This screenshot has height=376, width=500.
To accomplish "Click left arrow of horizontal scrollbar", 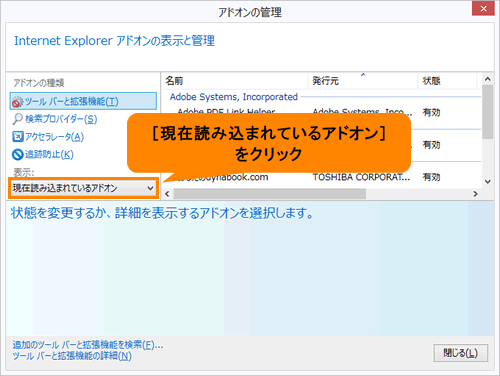I will point(167,194).
